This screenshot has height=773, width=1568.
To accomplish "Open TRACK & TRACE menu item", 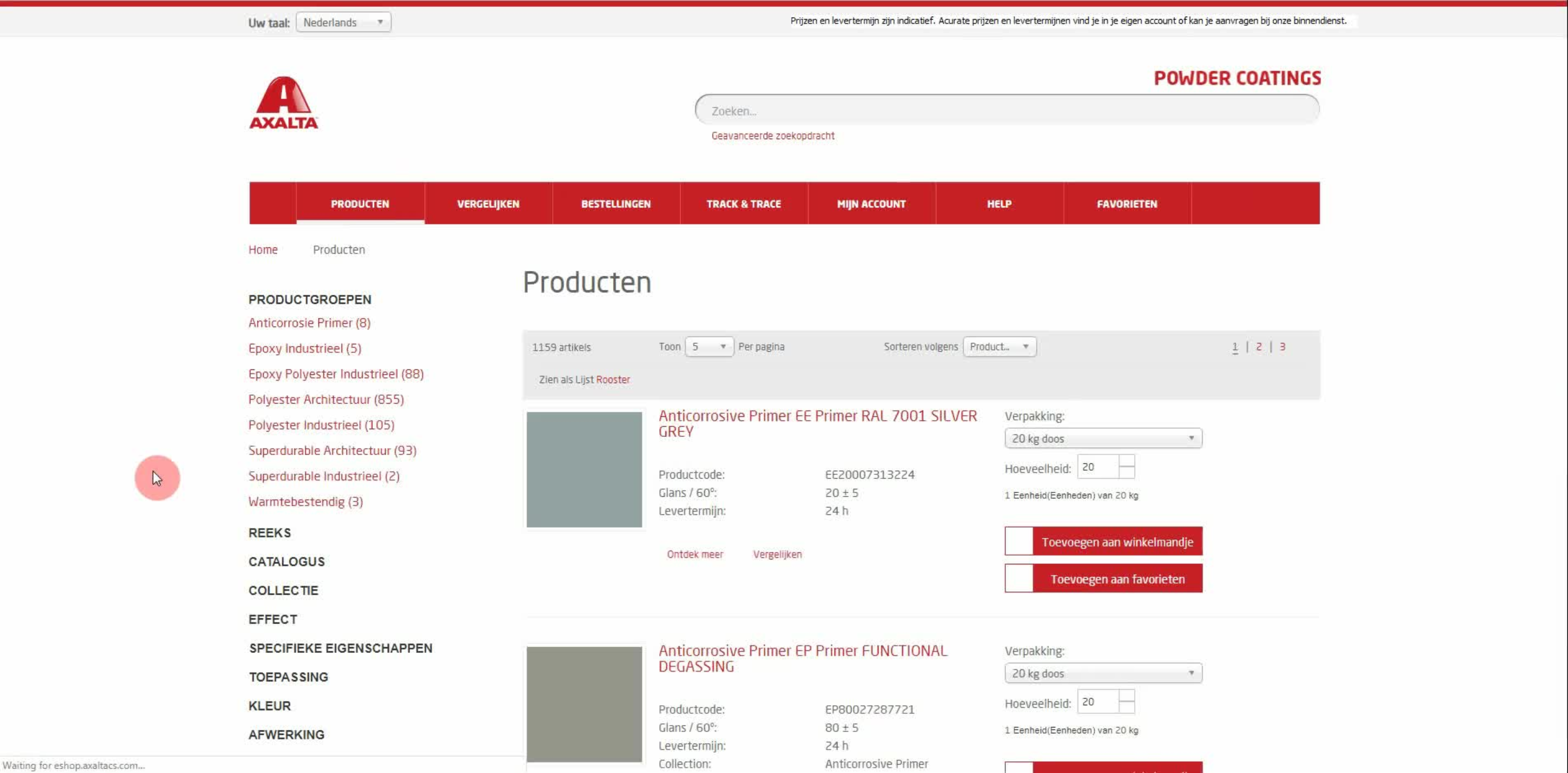I will click(x=744, y=203).
